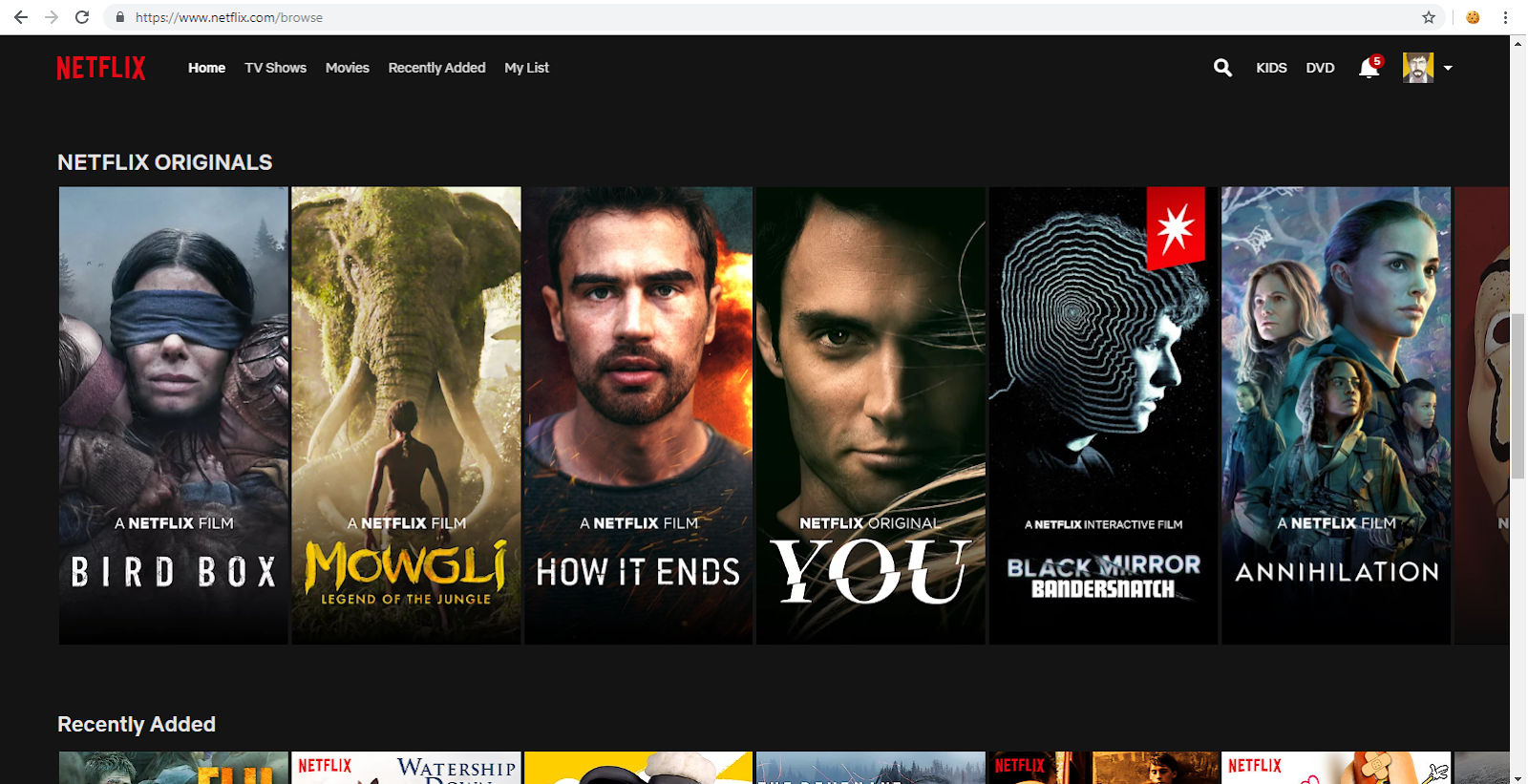Screen dimensions: 1528x784
Task: Open Mowgli Legend of the Jungle poster
Action: point(406,415)
